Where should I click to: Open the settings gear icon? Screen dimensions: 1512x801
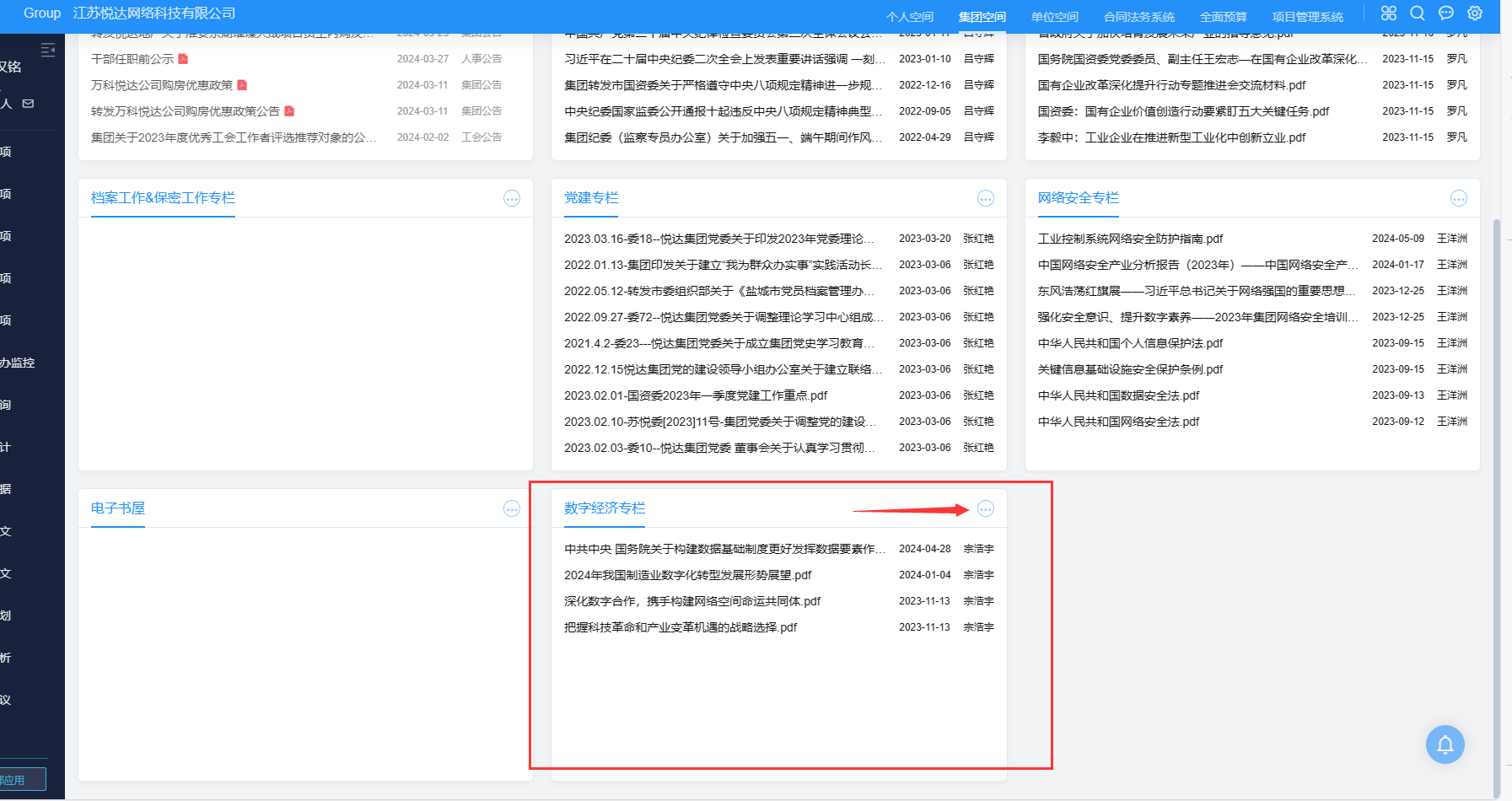pyautogui.click(x=1475, y=13)
